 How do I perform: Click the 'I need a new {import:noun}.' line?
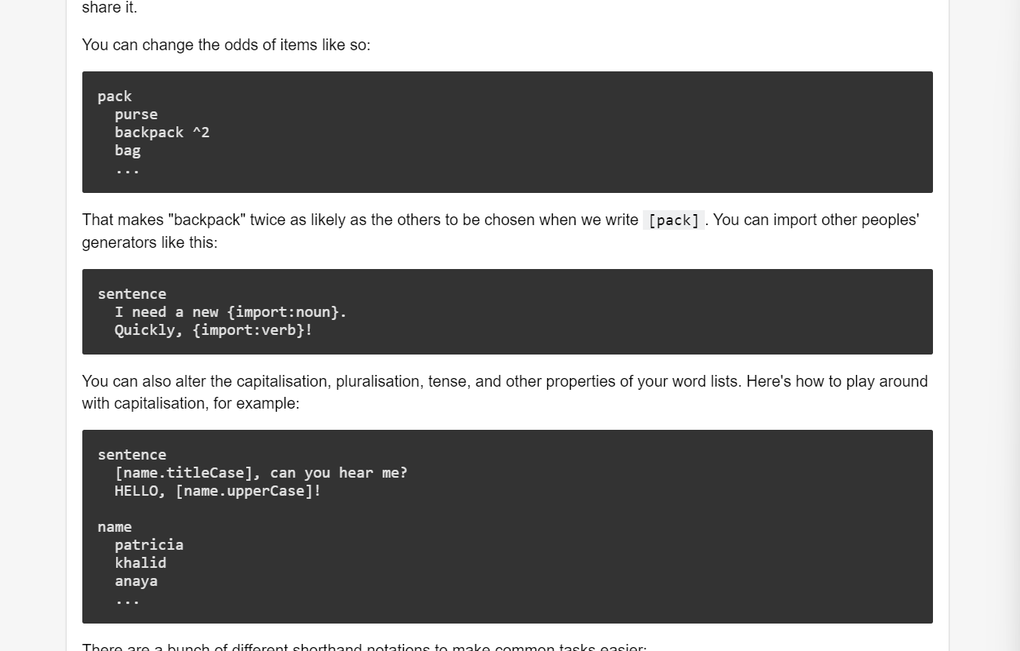230,312
